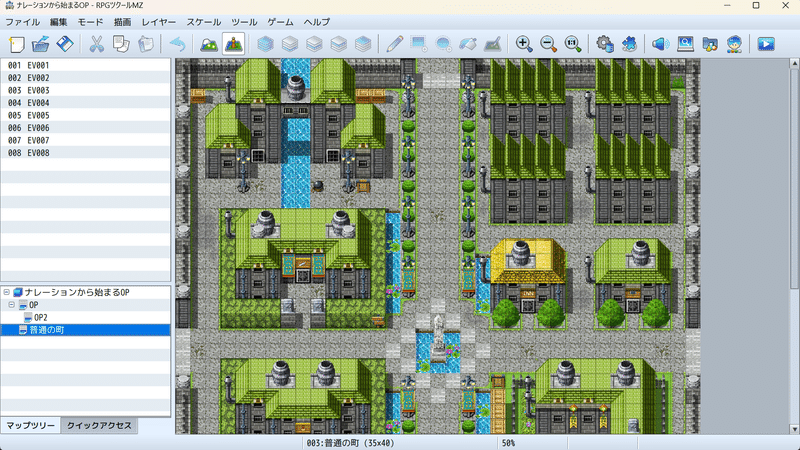Image resolution: width=800 pixels, height=450 pixels.
Task: Save project with toolbar icon
Action: (65, 44)
